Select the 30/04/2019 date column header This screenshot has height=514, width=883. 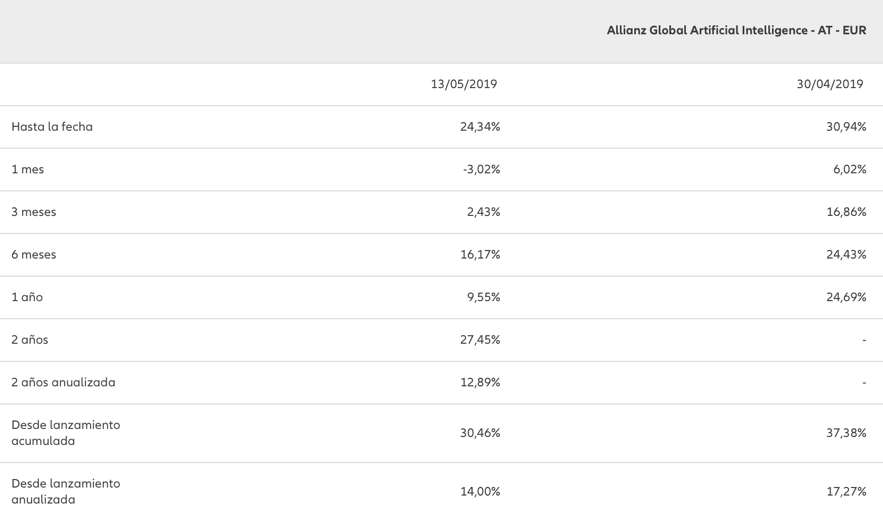click(x=829, y=85)
